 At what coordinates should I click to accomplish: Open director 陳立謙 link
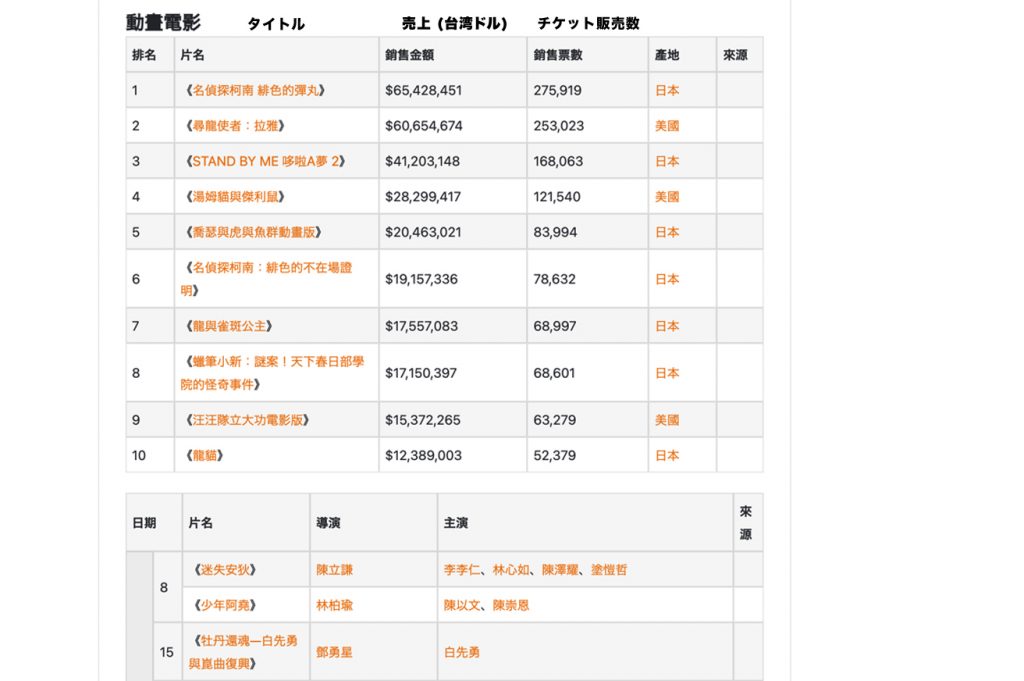coord(334,569)
